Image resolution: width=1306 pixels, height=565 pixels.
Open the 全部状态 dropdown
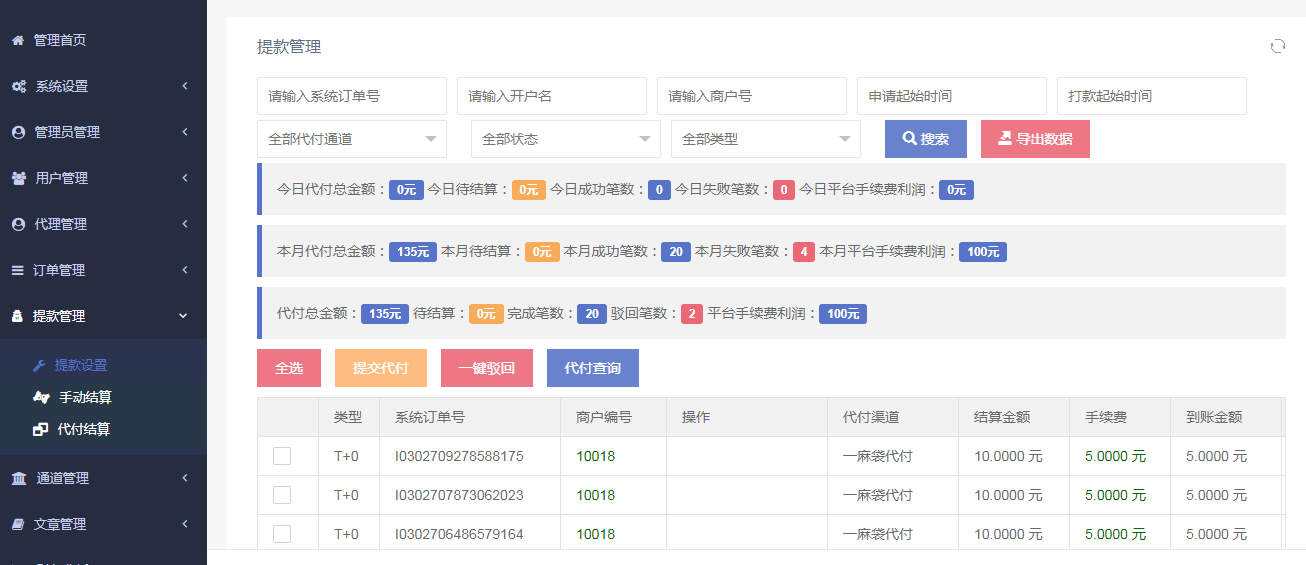pos(565,139)
